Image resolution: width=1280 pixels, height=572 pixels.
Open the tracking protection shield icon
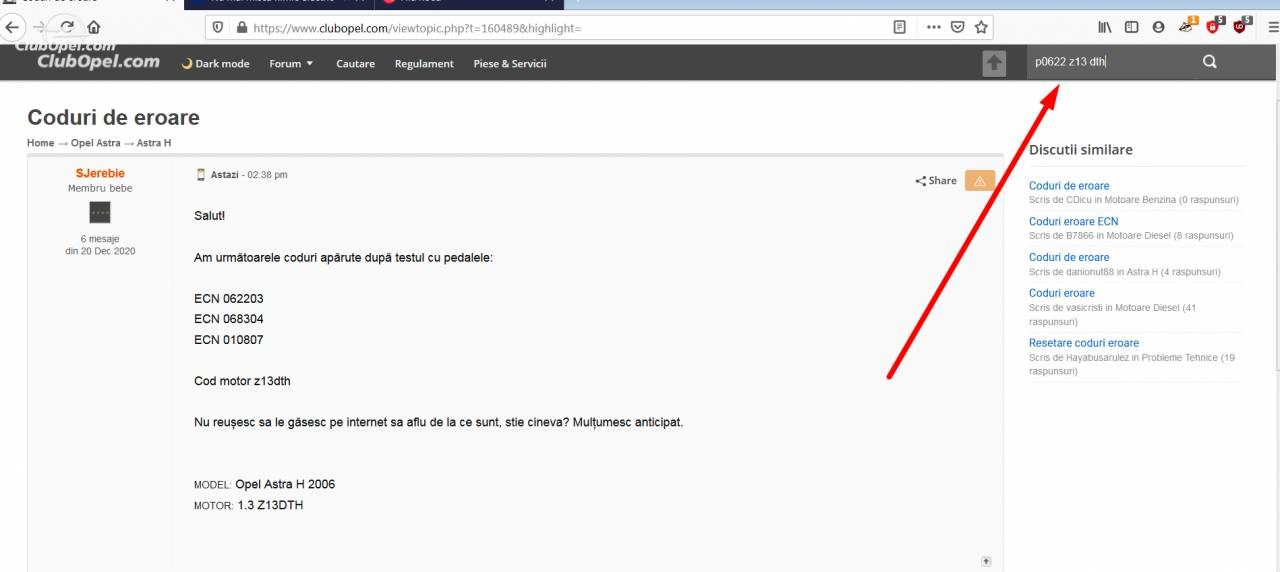coord(218,28)
